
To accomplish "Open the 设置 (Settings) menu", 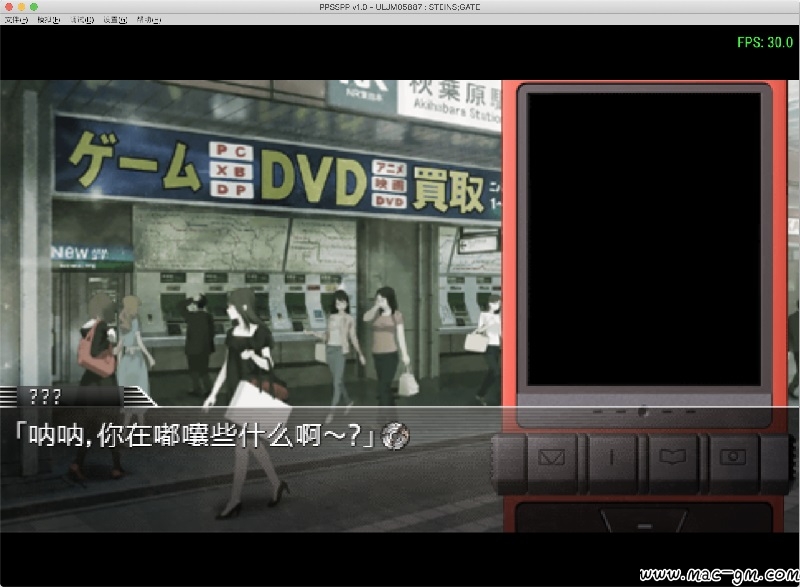I will point(115,20).
